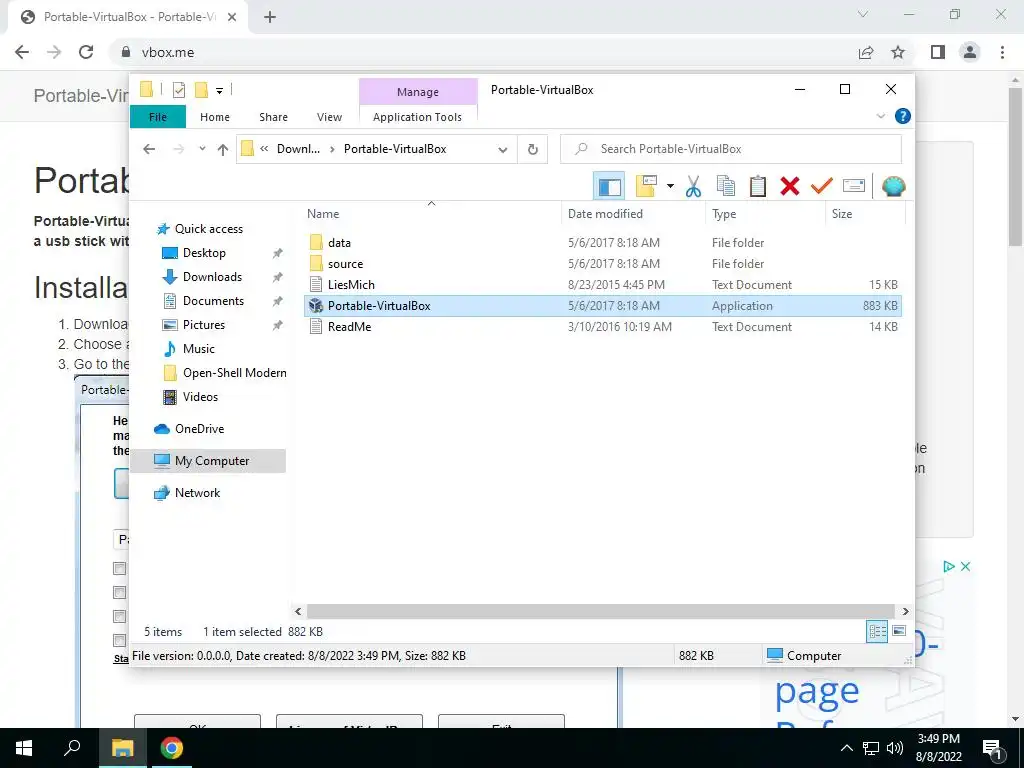Open Customize Quick Access Toolbar dropdown
The height and width of the screenshot is (768, 1024).
coord(219,91)
